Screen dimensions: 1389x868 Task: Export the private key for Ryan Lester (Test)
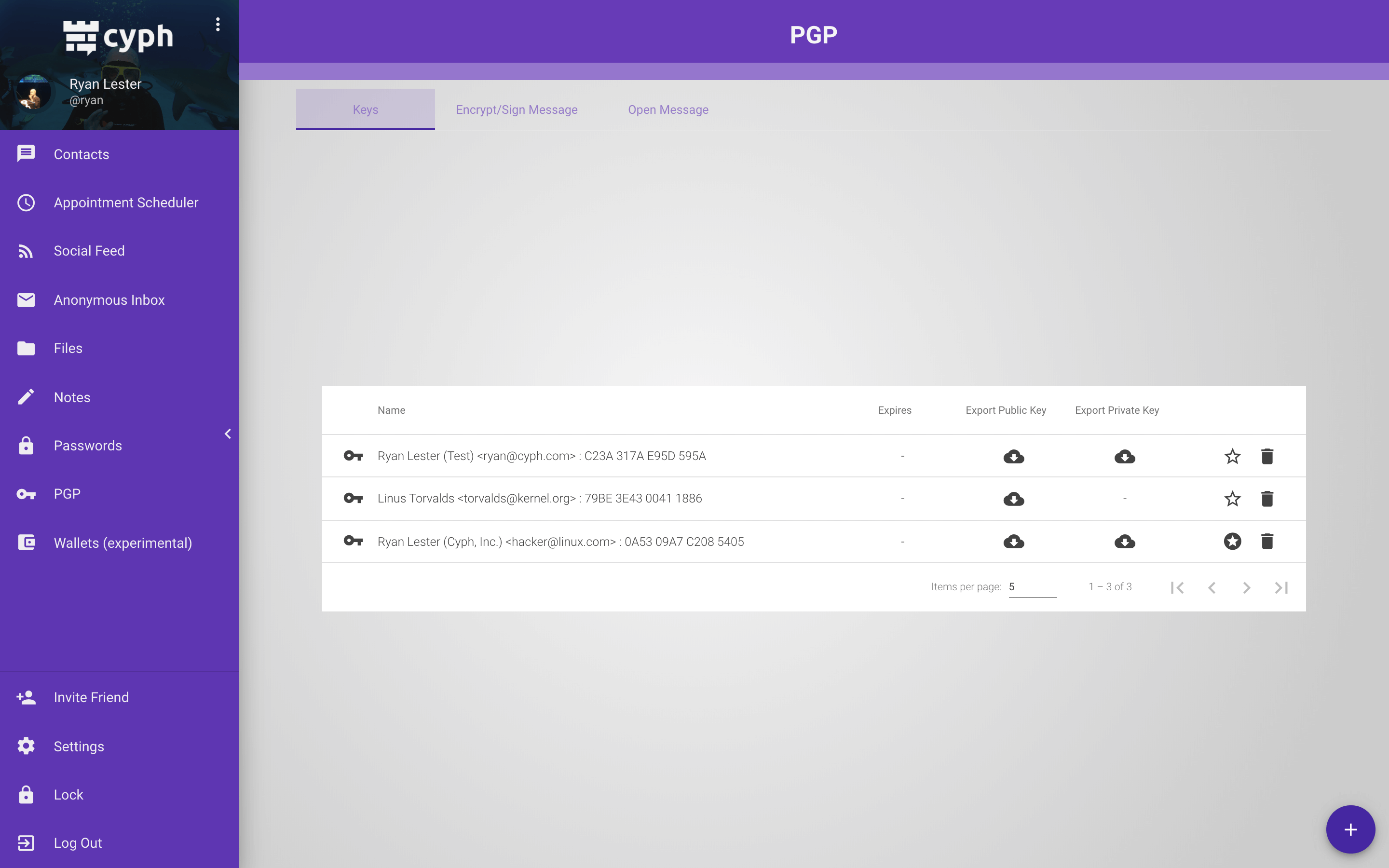click(x=1124, y=456)
